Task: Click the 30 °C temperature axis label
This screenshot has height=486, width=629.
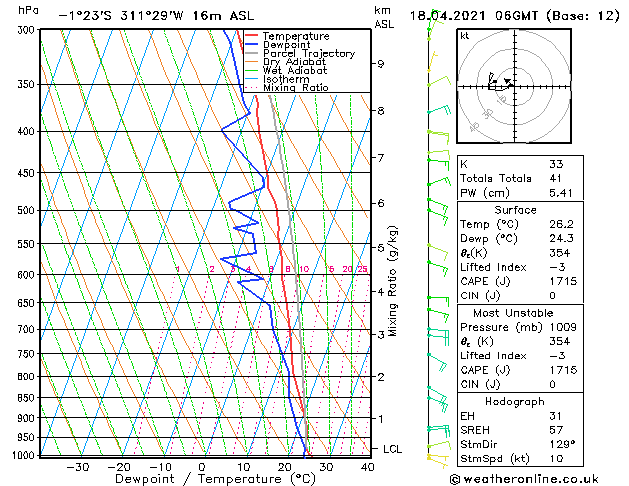Action: click(x=326, y=467)
